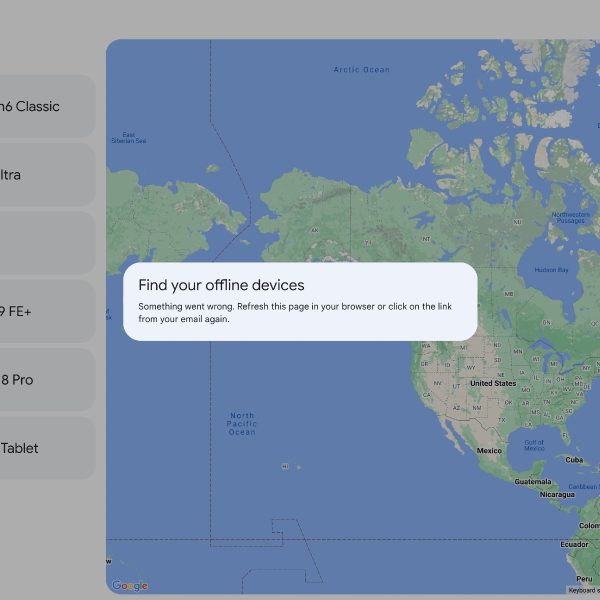Click the "Find your offline devices" dialog title
600x600 pixels.
[221, 285]
